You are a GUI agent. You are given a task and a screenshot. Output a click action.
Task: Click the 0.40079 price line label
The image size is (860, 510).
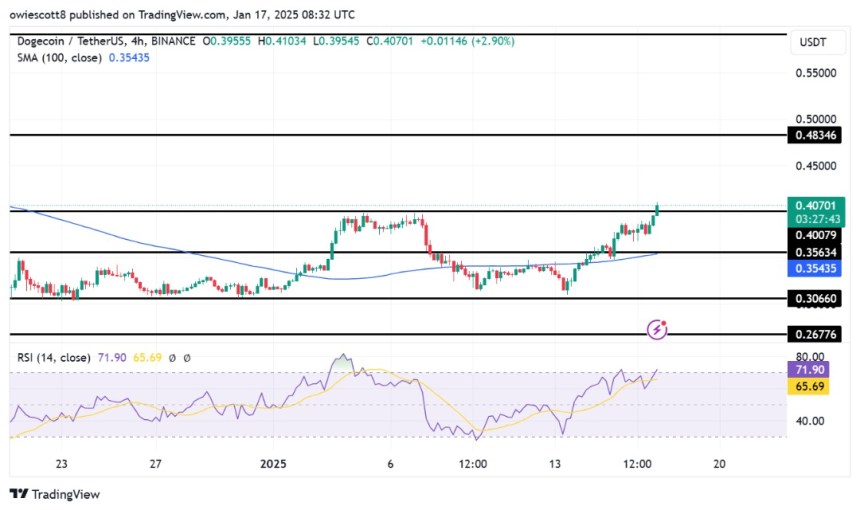[814, 235]
